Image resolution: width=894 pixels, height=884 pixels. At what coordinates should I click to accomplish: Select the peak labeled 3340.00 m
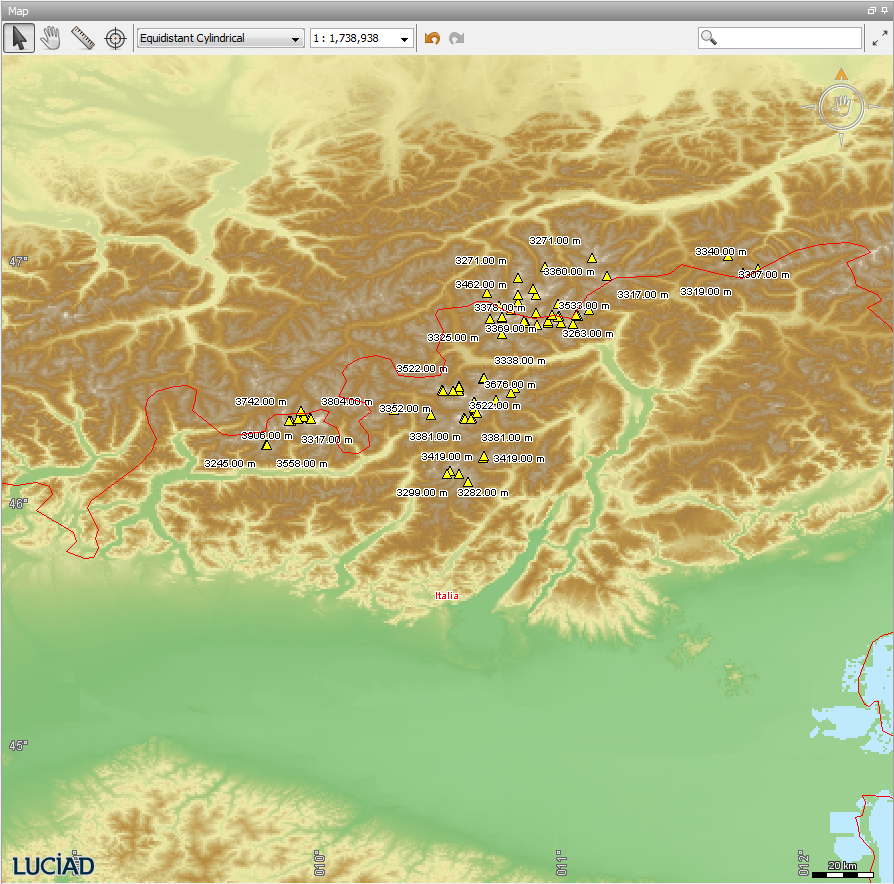(728, 257)
